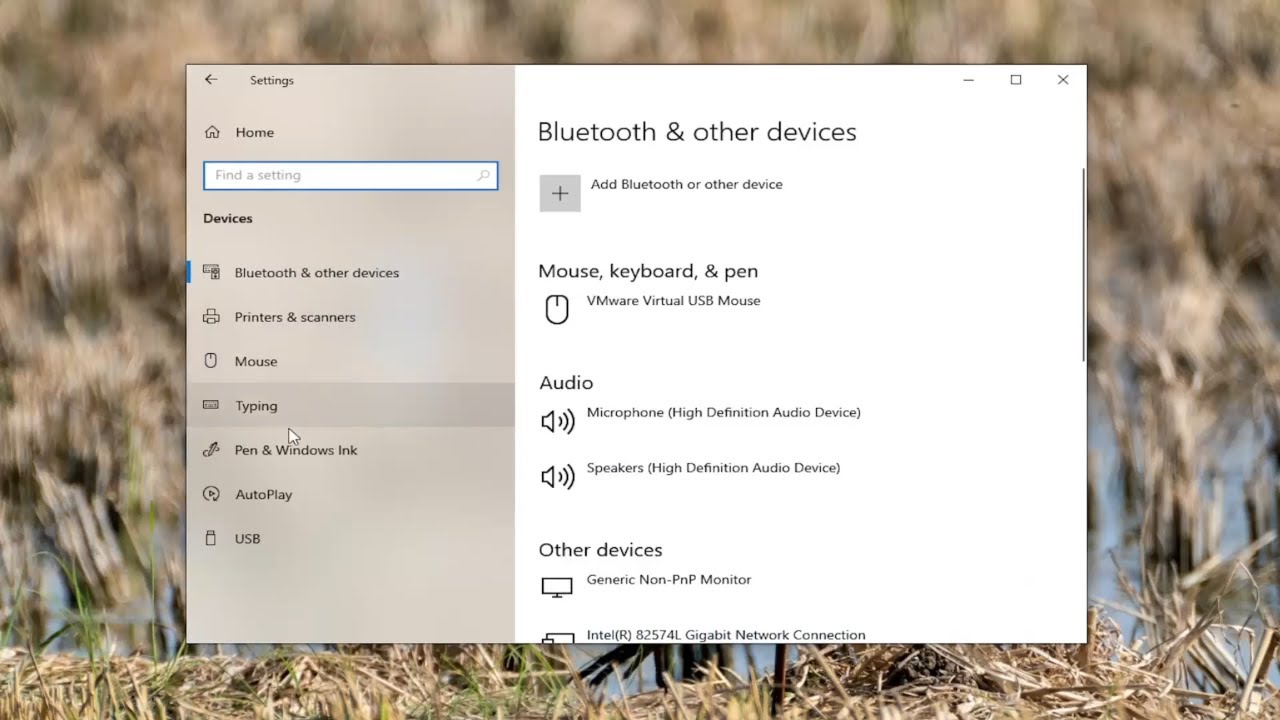Click the Printers & scanners sidebar icon
The width and height of the screenshot is (1280, 720).
tap(211, 317)
